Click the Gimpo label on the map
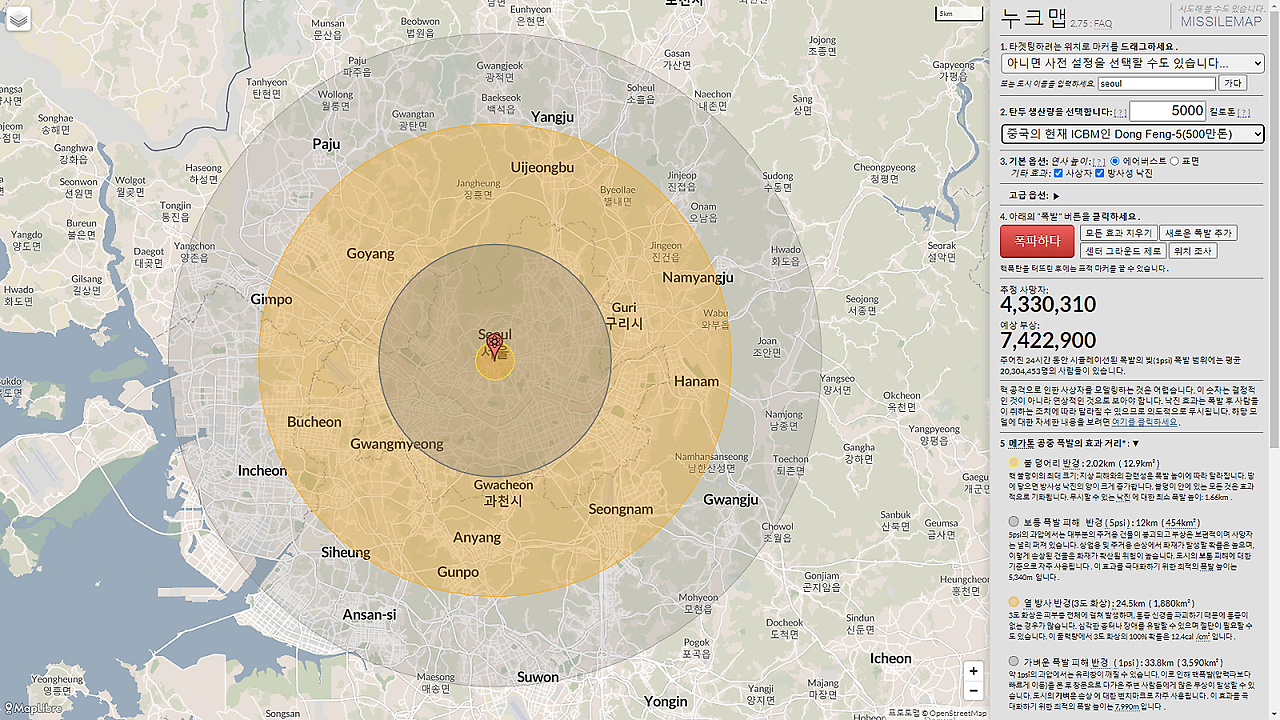 tap(271, 299)
